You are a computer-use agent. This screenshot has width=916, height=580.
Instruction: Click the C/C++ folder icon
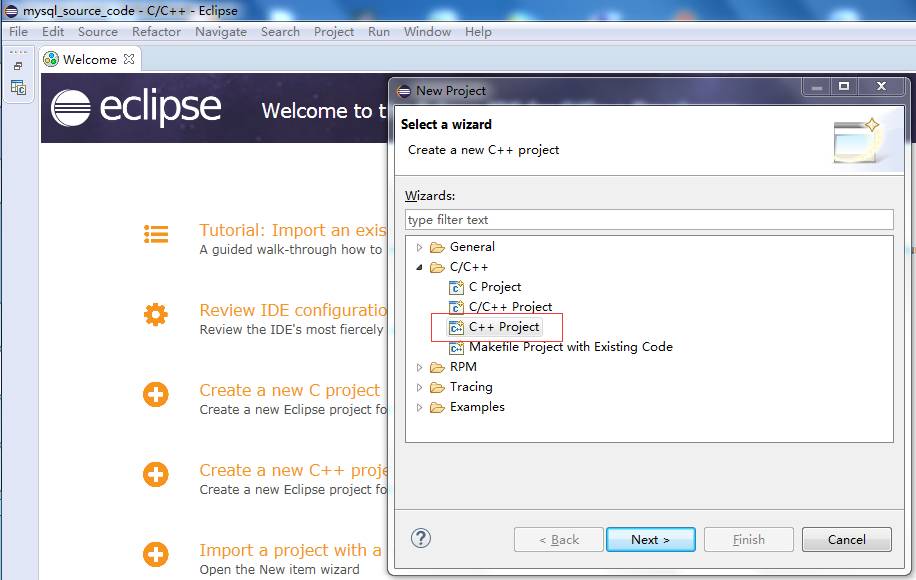click(437, 268)
